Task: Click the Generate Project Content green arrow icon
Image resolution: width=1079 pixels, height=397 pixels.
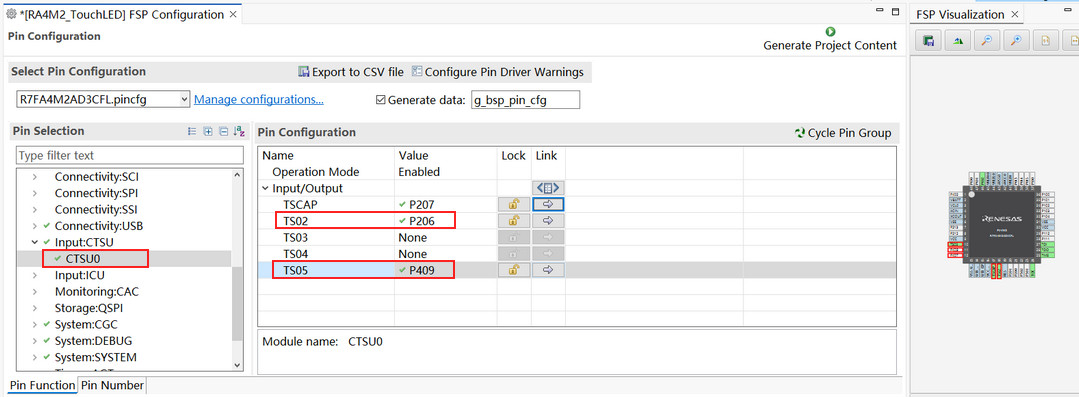Action: click(830, 32)
